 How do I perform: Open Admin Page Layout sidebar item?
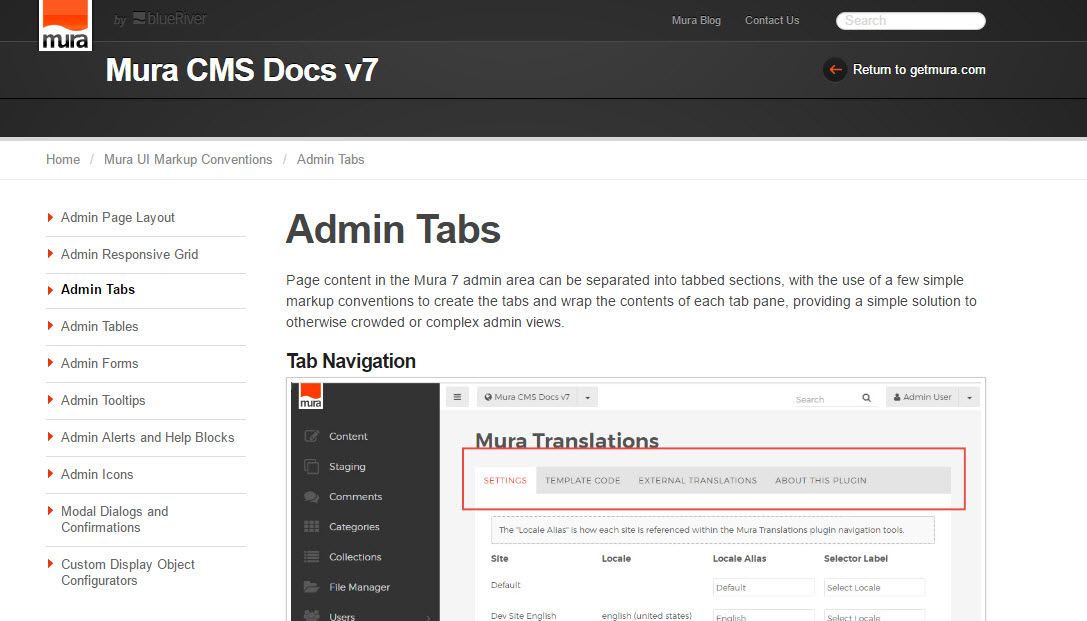point(118,218)
